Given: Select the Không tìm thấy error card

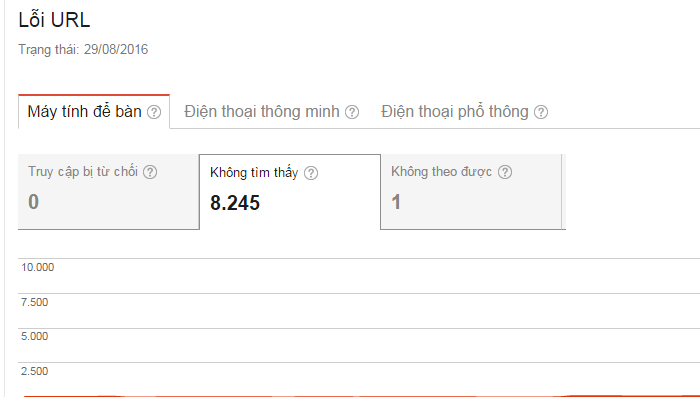Looking at the screenshot, I should pyautogui.click(x=290, y=192).
